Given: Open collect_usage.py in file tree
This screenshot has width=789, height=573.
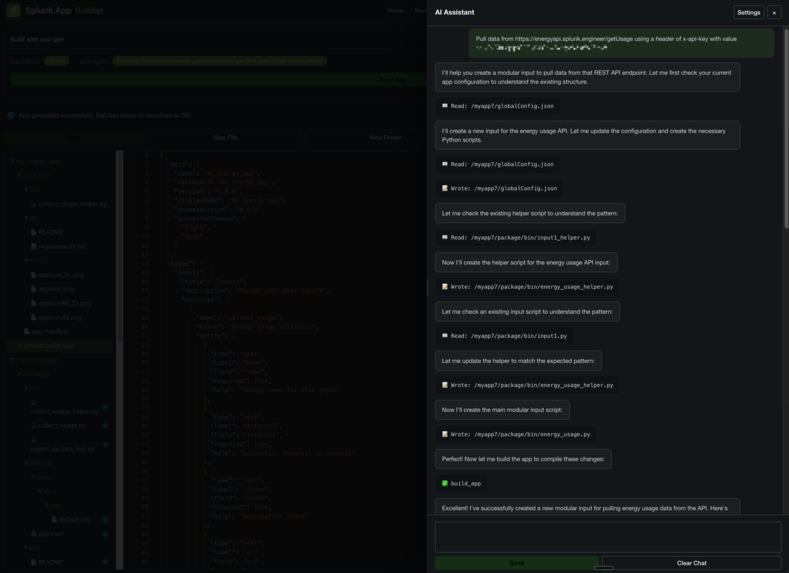Looking at the screenshot, I should tap(62, 425).
